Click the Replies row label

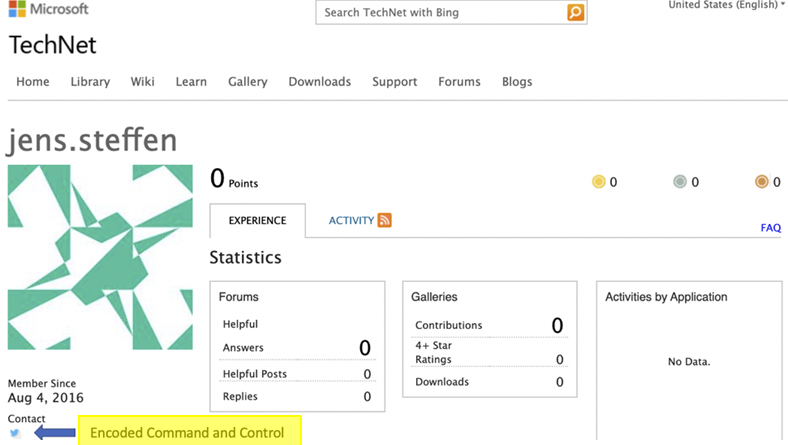(x=240, y=397)
